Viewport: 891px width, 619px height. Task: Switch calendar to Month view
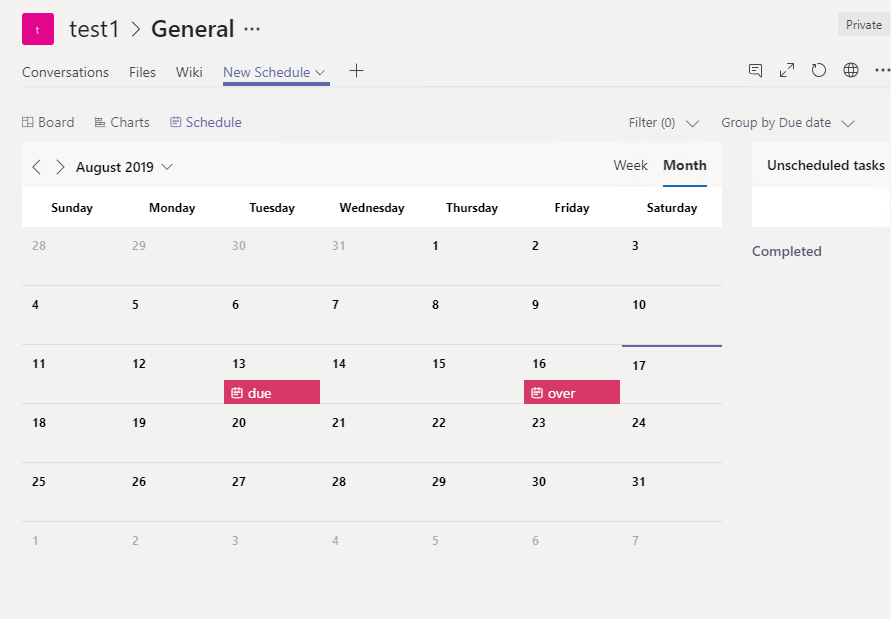tap(685, 166)
